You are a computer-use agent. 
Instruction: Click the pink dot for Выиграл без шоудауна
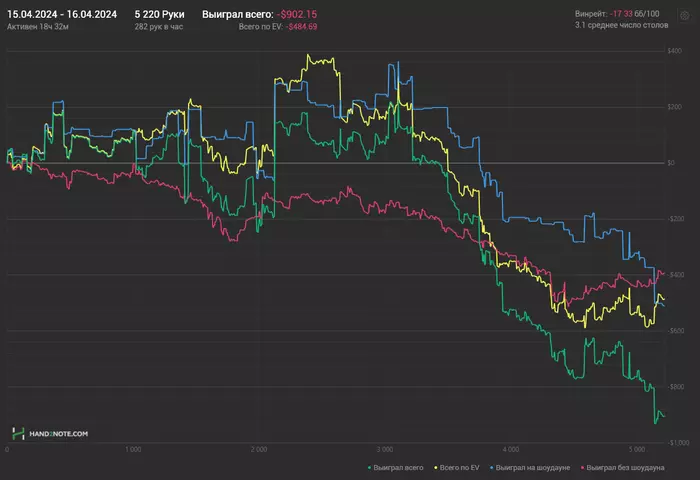(582, 467)
